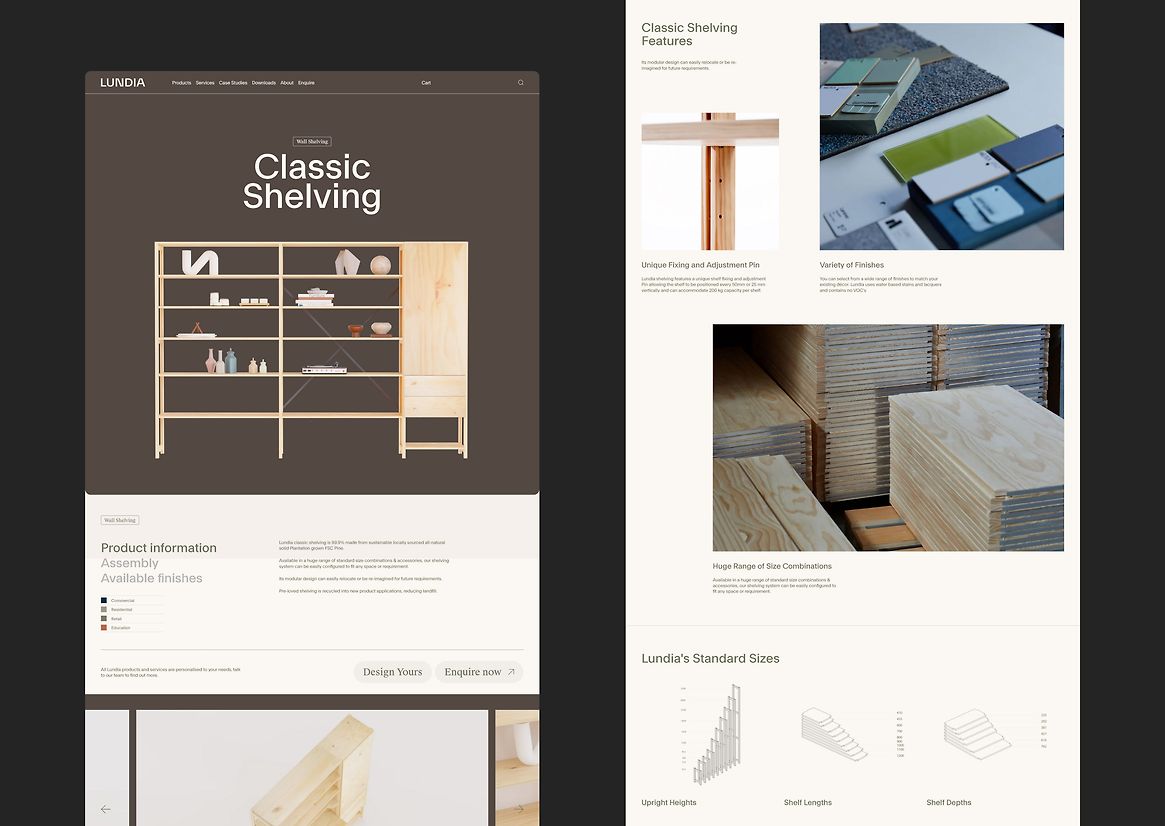This screenshot has width=1165, height=826.
Task: Select the Education color swatch
Action: [103, 628]
